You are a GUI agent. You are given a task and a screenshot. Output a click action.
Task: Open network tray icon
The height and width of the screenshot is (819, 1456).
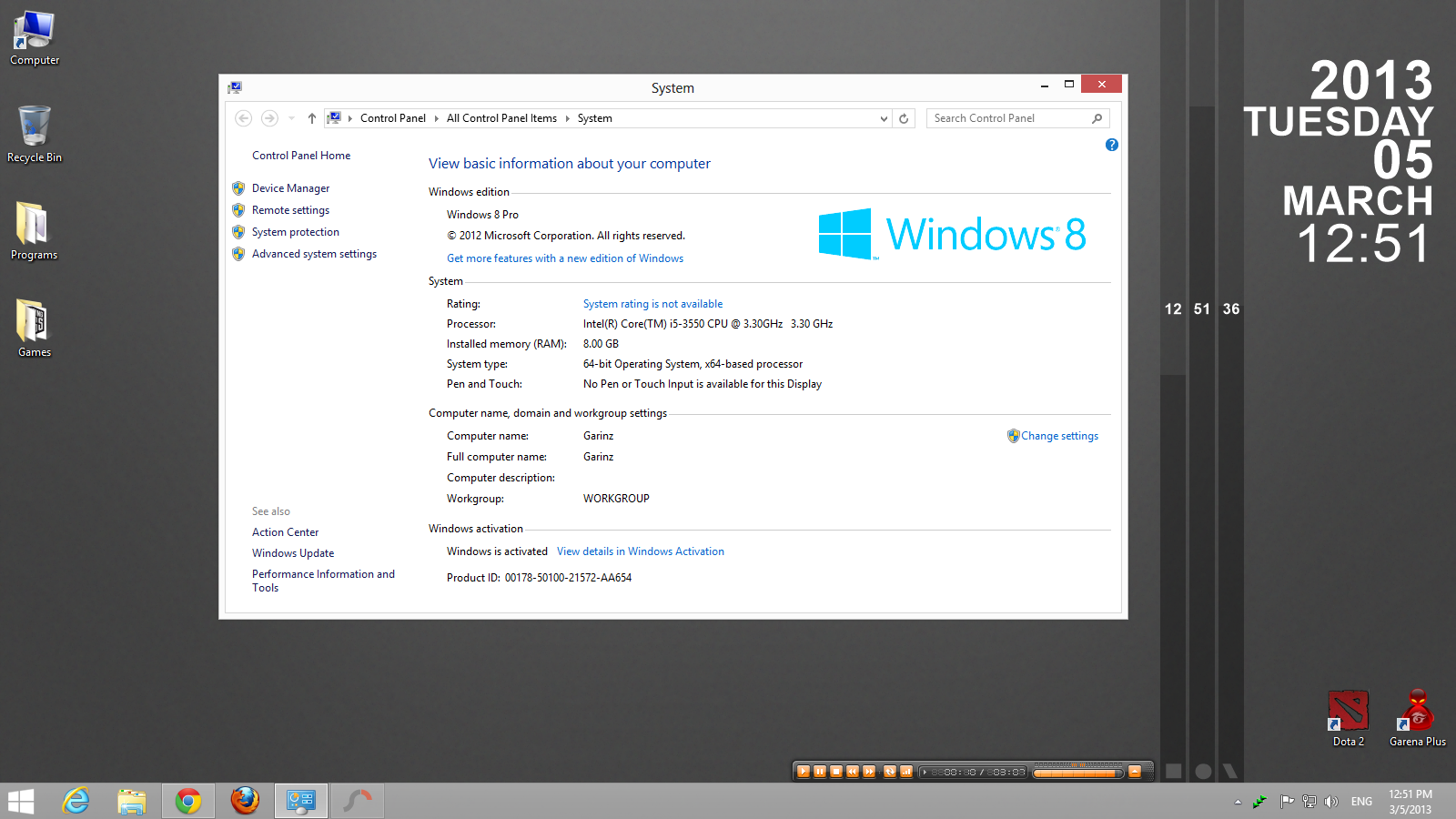pyautogui.click(x=1309, y=802)
